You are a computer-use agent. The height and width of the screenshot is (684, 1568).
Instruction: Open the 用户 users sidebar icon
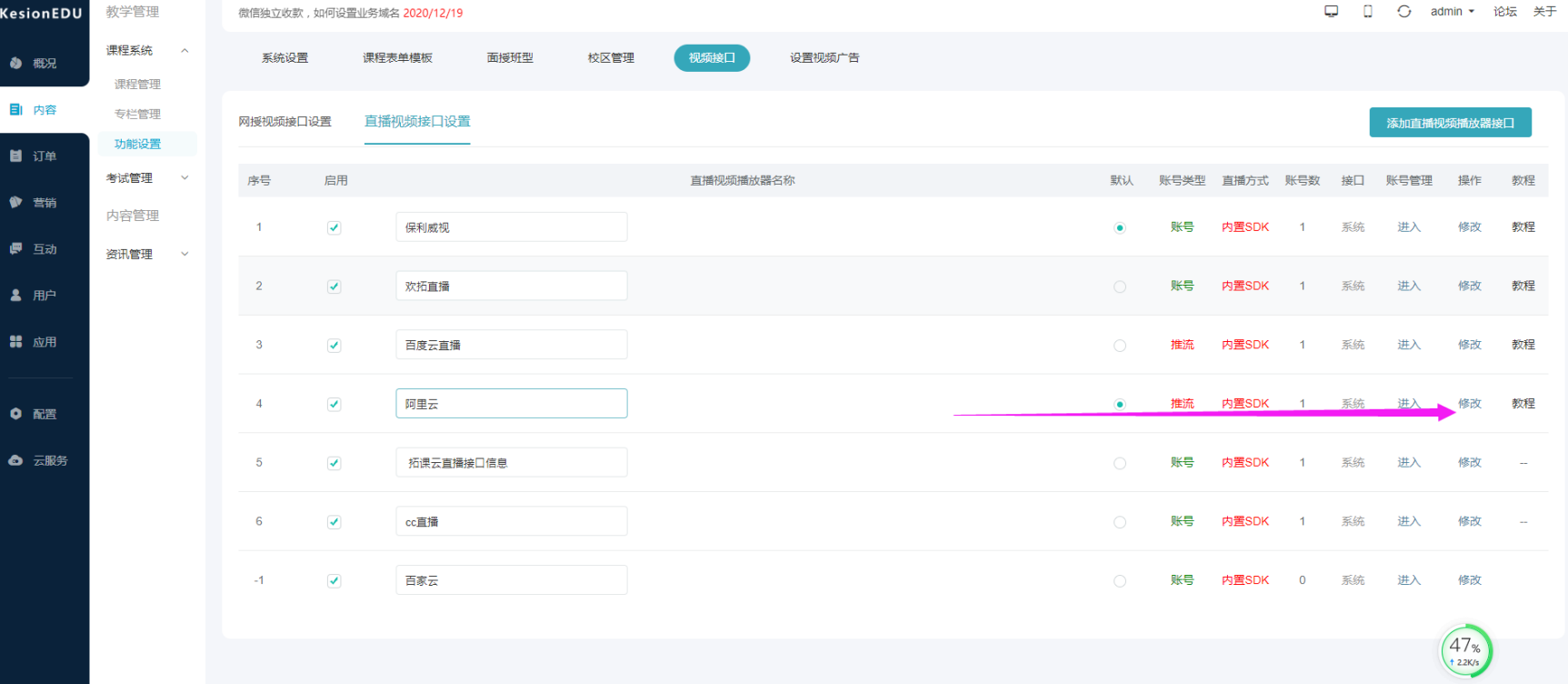tap(16, 296)
